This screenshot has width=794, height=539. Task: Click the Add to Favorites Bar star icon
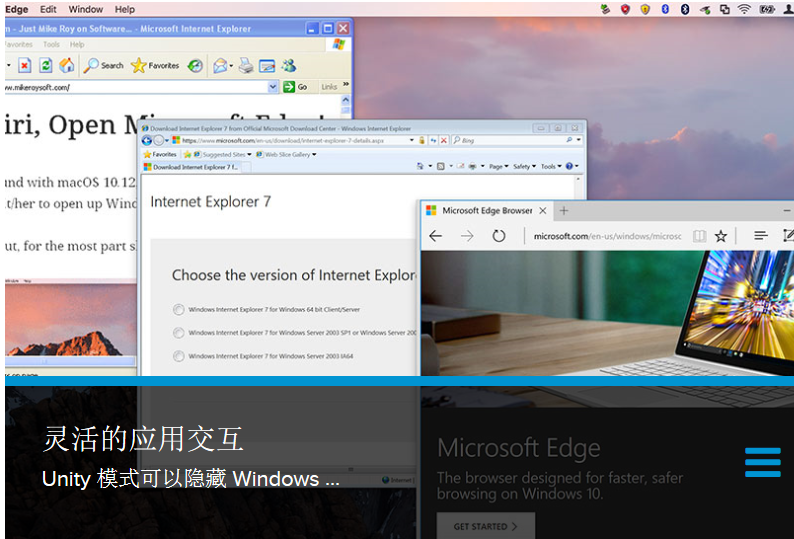(187, 155)
